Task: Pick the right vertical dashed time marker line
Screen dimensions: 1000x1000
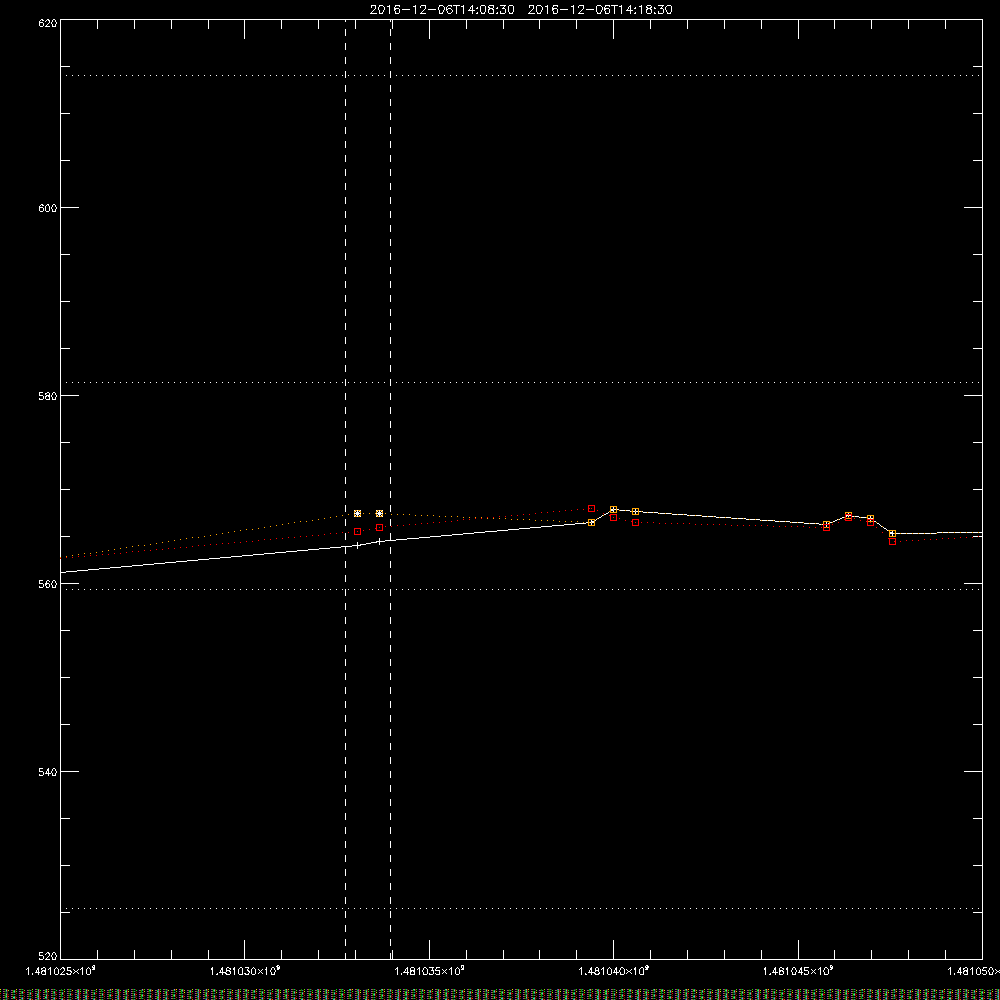Action: 390,489
